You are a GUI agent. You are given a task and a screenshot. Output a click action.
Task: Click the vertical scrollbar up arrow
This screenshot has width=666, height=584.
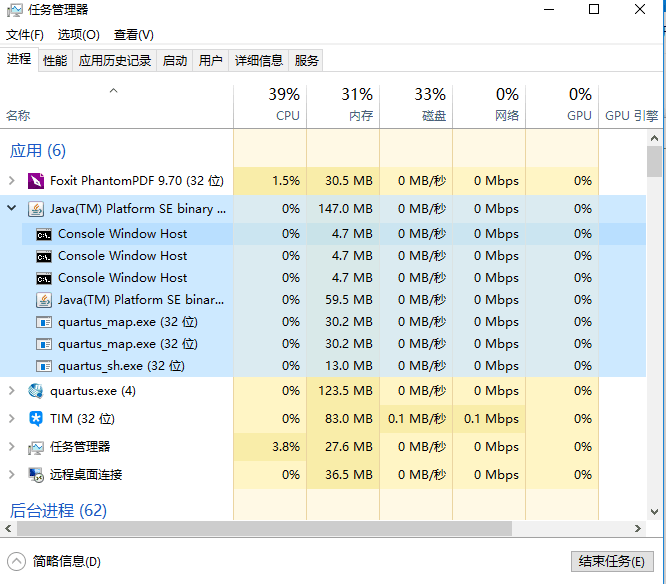pyautogui.click(x=654, y=138)
